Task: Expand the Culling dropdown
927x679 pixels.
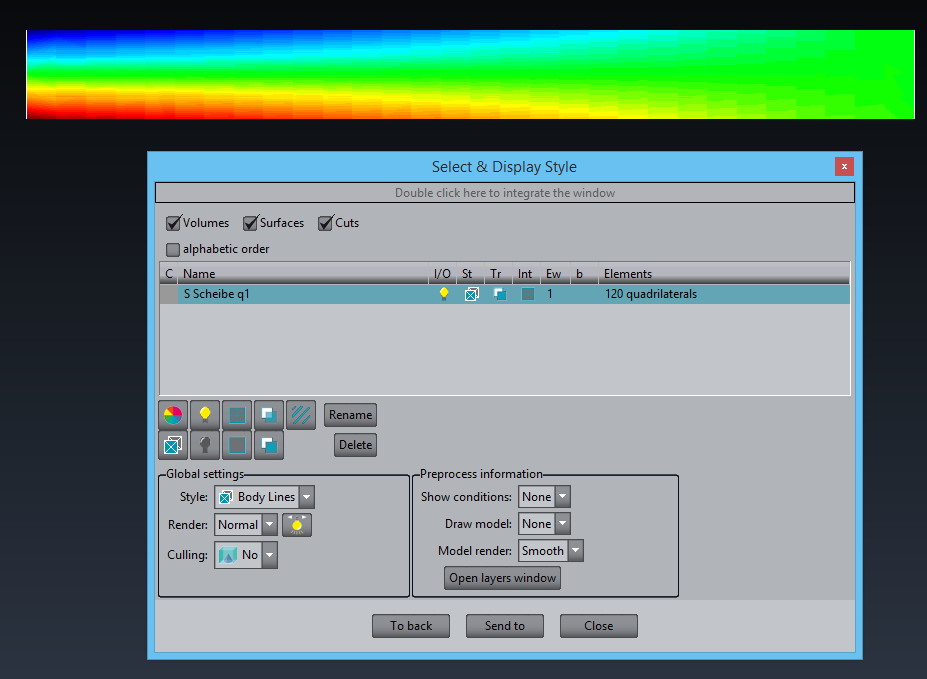Action: click(x=269, y=555)
